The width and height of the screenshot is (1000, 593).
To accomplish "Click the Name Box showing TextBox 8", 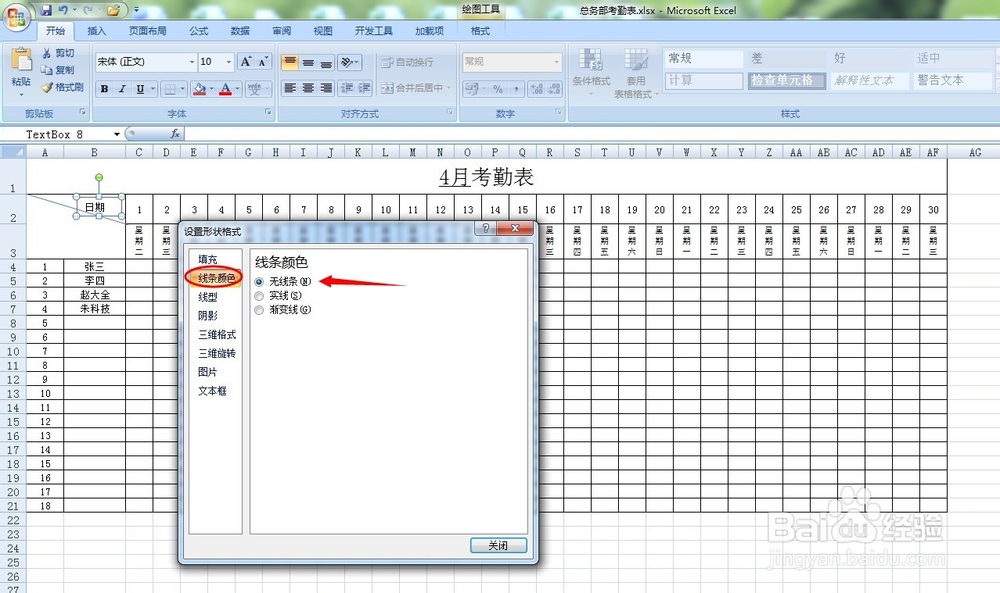I will (x=59, y=134).
